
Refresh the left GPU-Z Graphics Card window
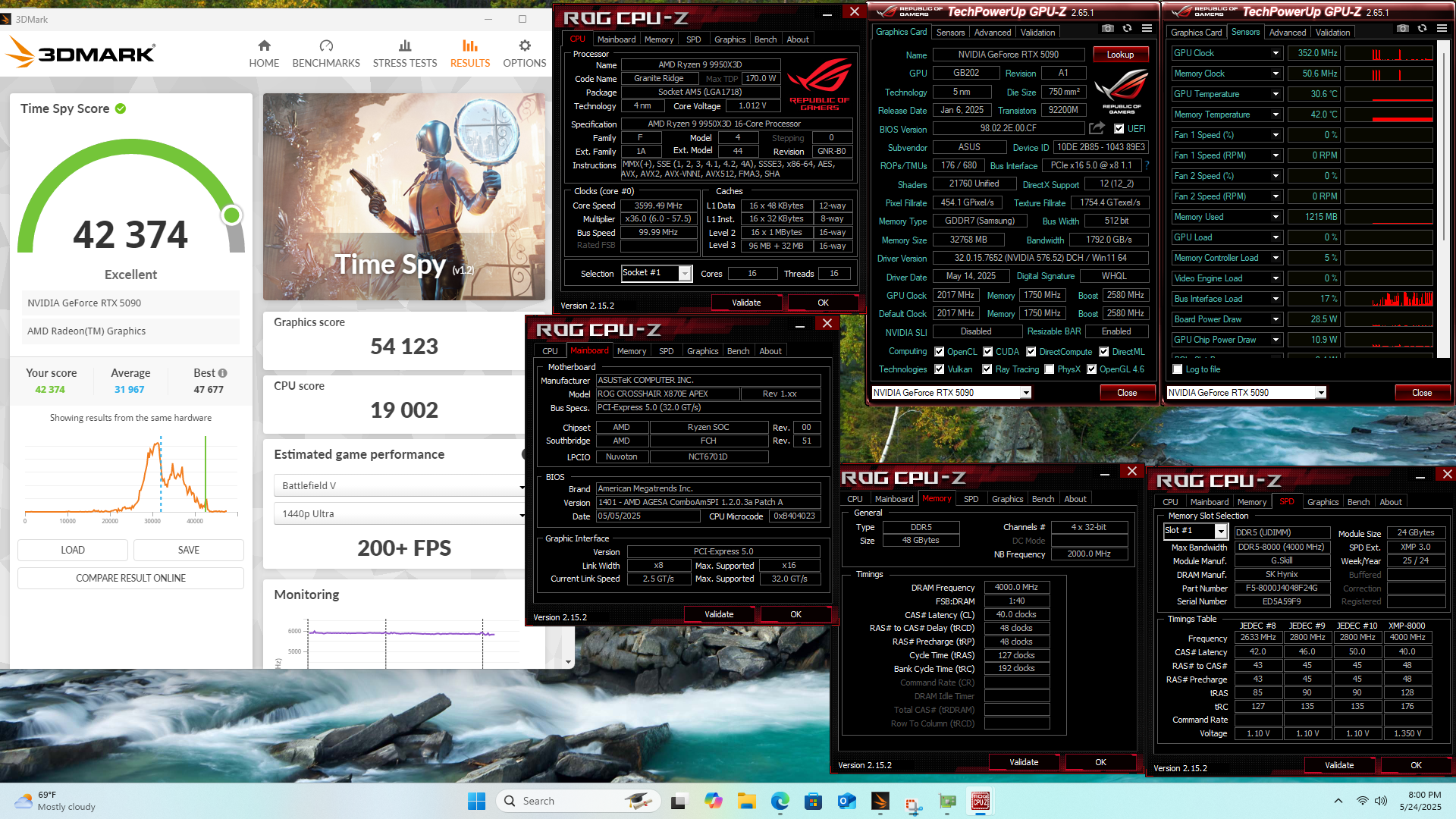[x=1128, y=29]
